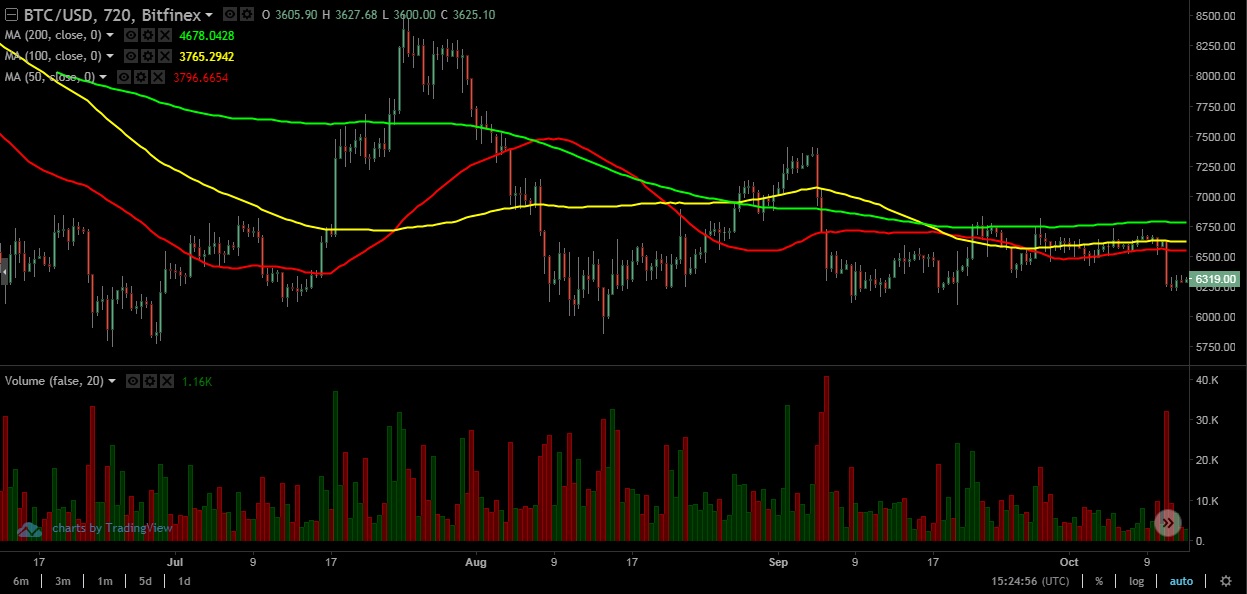Image resolution: width=1247 pixels, height=594 pixels.
Task: Open the MA (100, close, 0) dropdown
Action: [110, 56]
